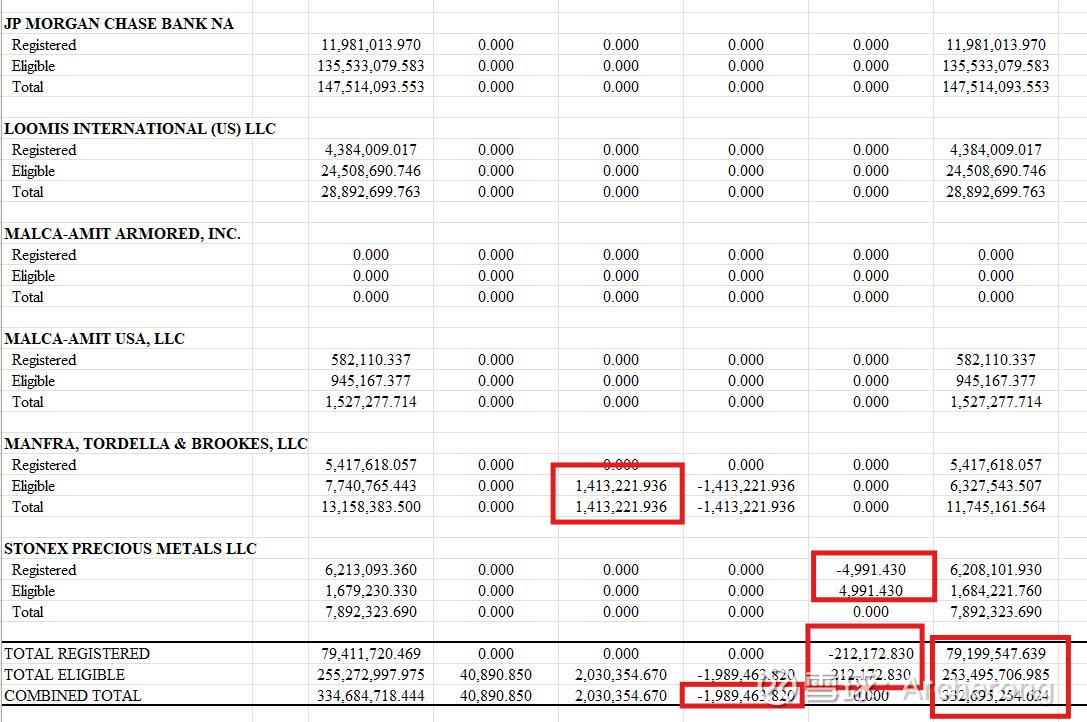Select the COMBINED TOTAL row label
This screenshot has height=722, width=1087.
point(73,696)
